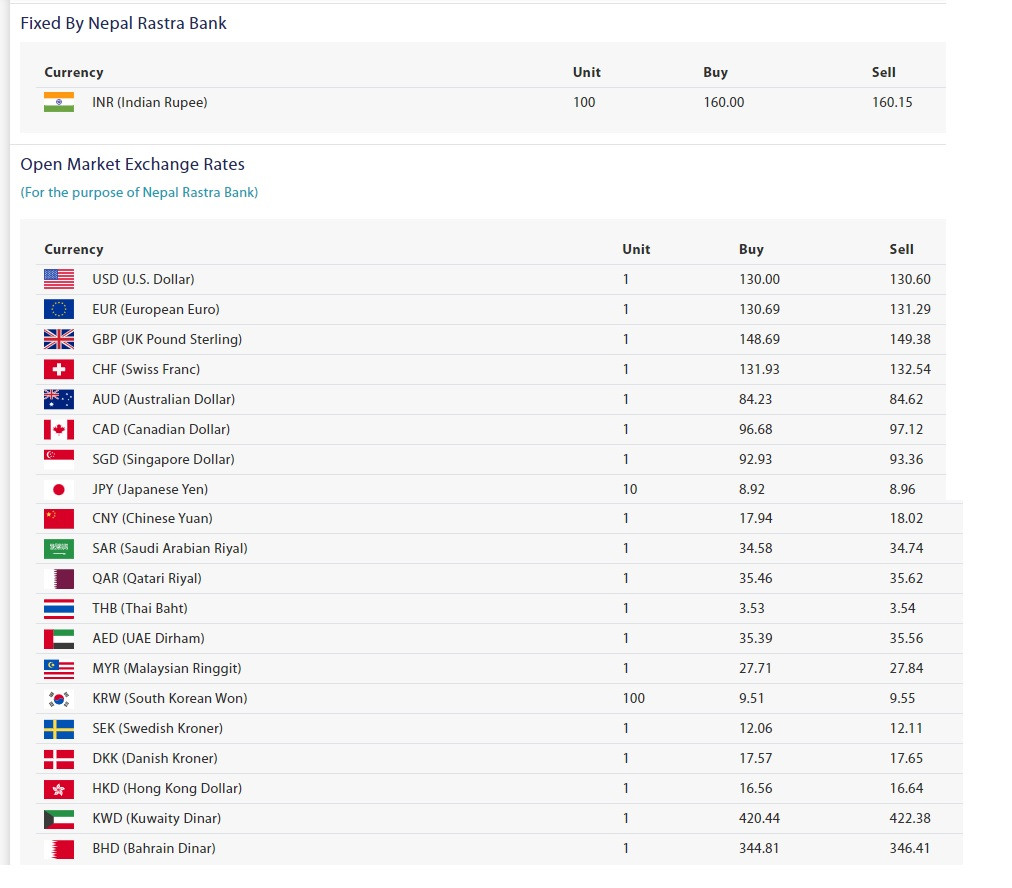1012x888 pixels.
Task: Click the Hong Kong flag icon
Action: coord(59,789)
